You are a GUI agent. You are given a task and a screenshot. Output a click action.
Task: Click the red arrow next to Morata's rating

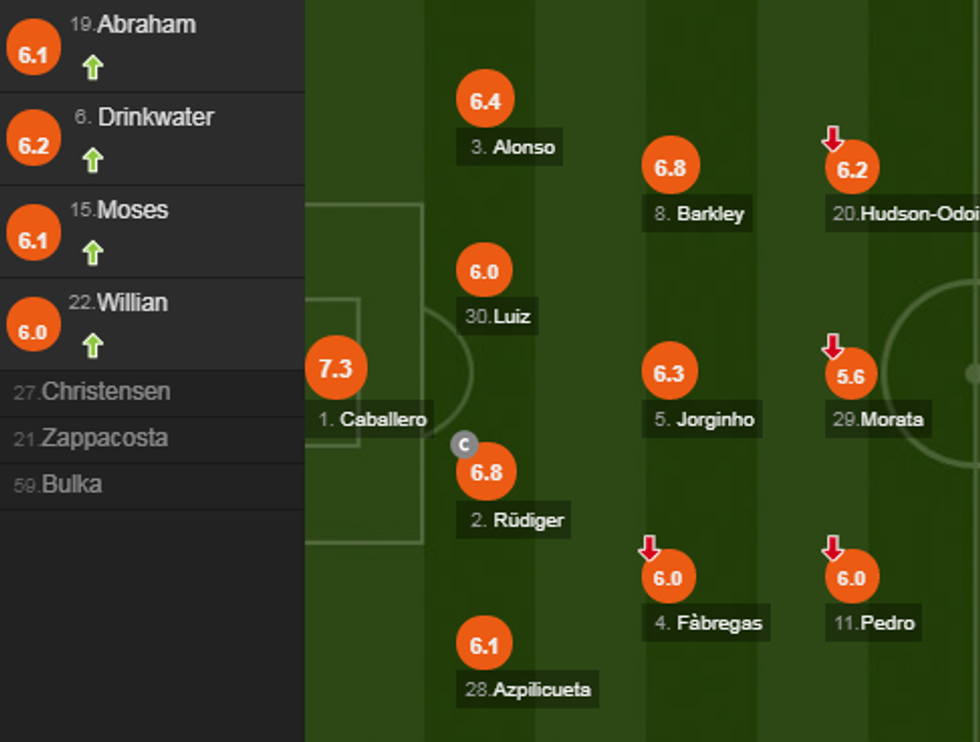833,346
